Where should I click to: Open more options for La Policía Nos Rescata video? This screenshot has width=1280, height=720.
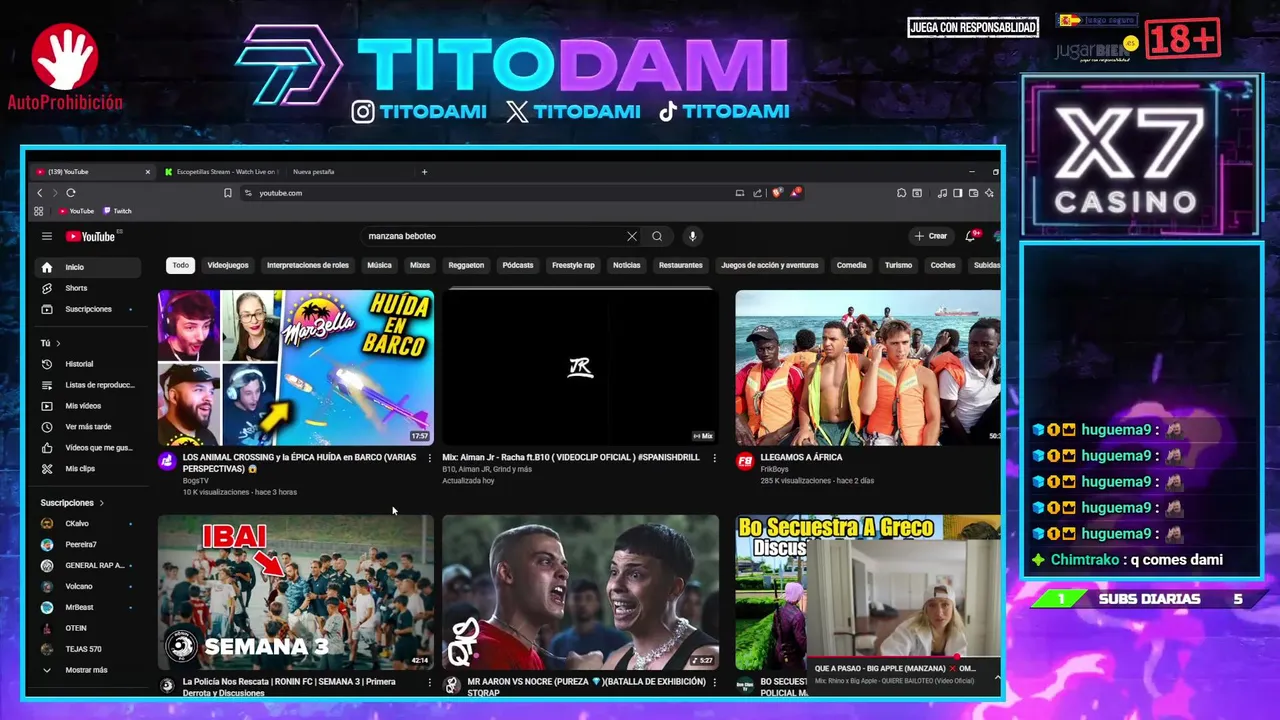(430, 682)
